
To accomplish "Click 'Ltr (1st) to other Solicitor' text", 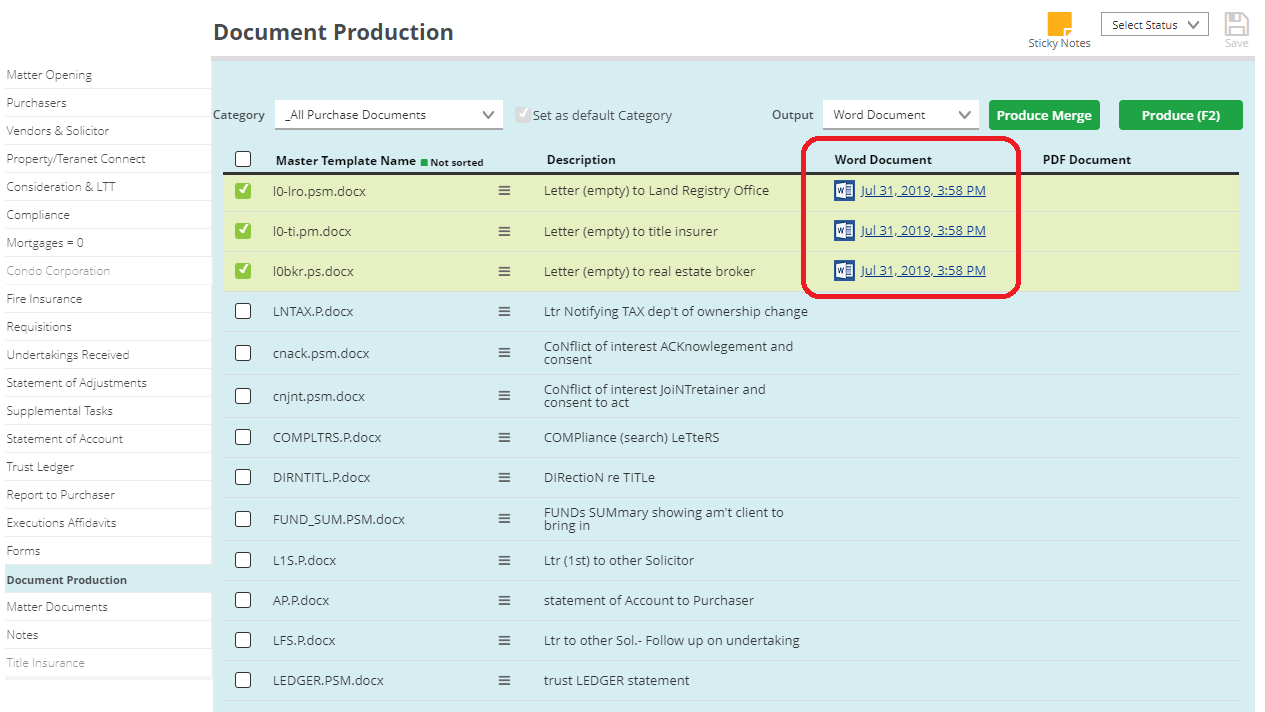I will click(619, 560).
